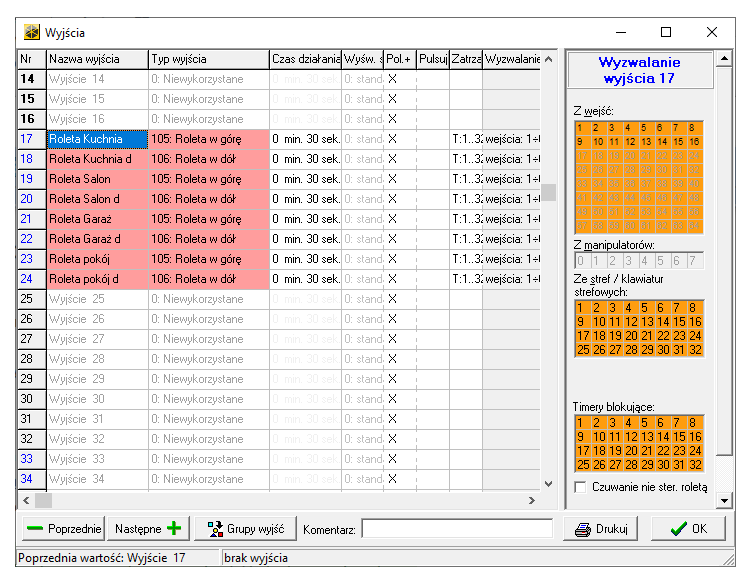The height and width of the screenshot is (575, 750).
Task: Confirm with the OK checkmark button
Action: tap(689, 529)
